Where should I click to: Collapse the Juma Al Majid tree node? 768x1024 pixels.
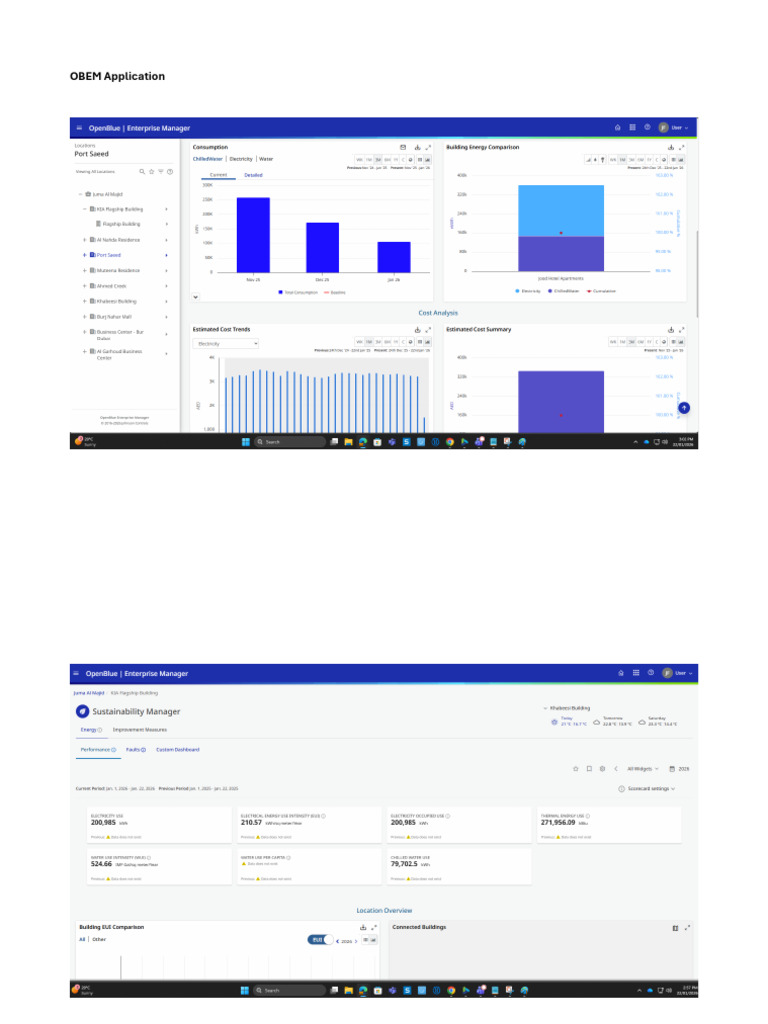point(80,194)
